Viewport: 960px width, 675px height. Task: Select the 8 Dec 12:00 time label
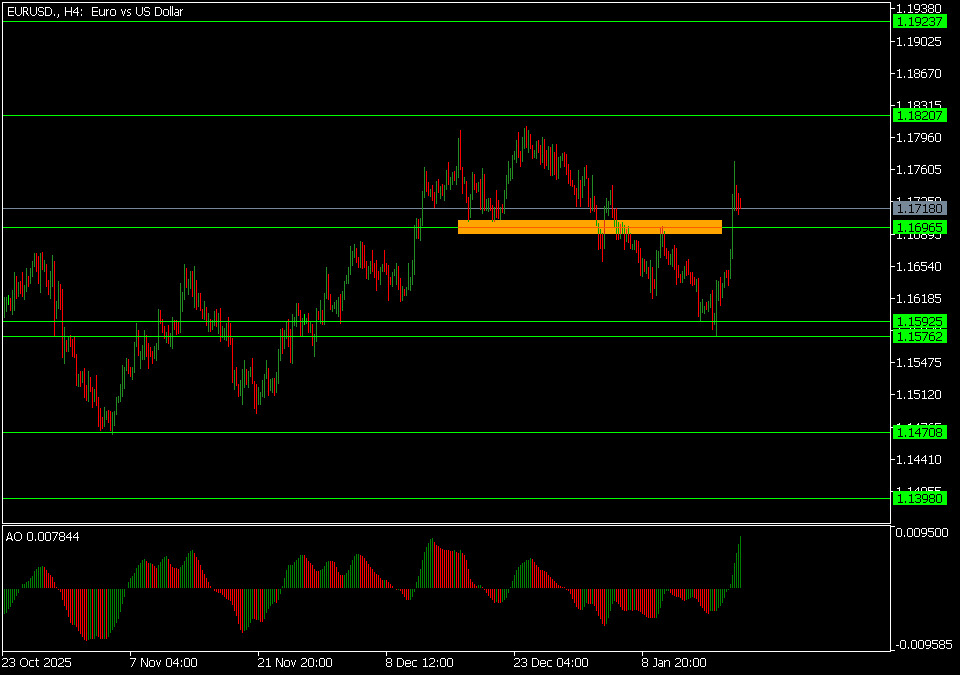420,662
